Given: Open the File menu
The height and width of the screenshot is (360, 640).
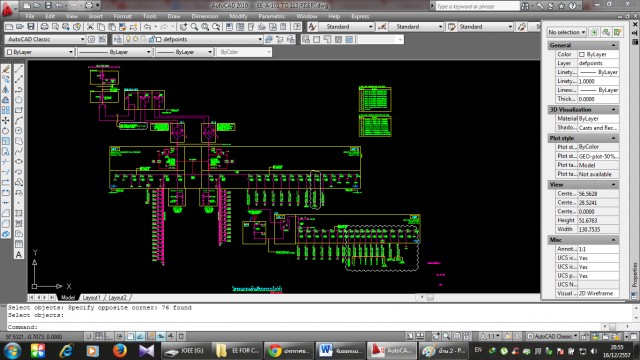Looking at the screenshot, I should 30,16.
